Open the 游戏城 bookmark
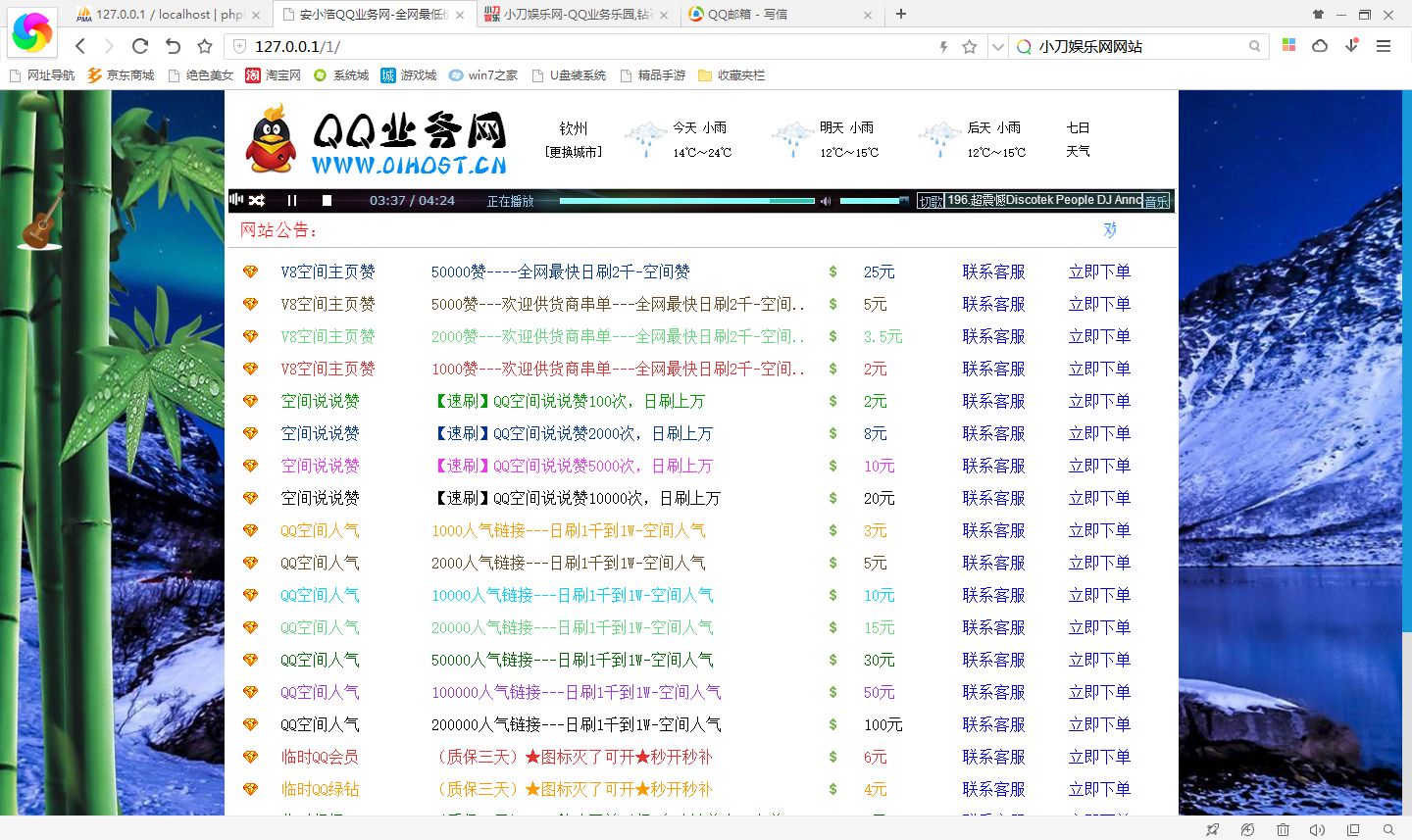1412x840 pixels. click(409, 75)
